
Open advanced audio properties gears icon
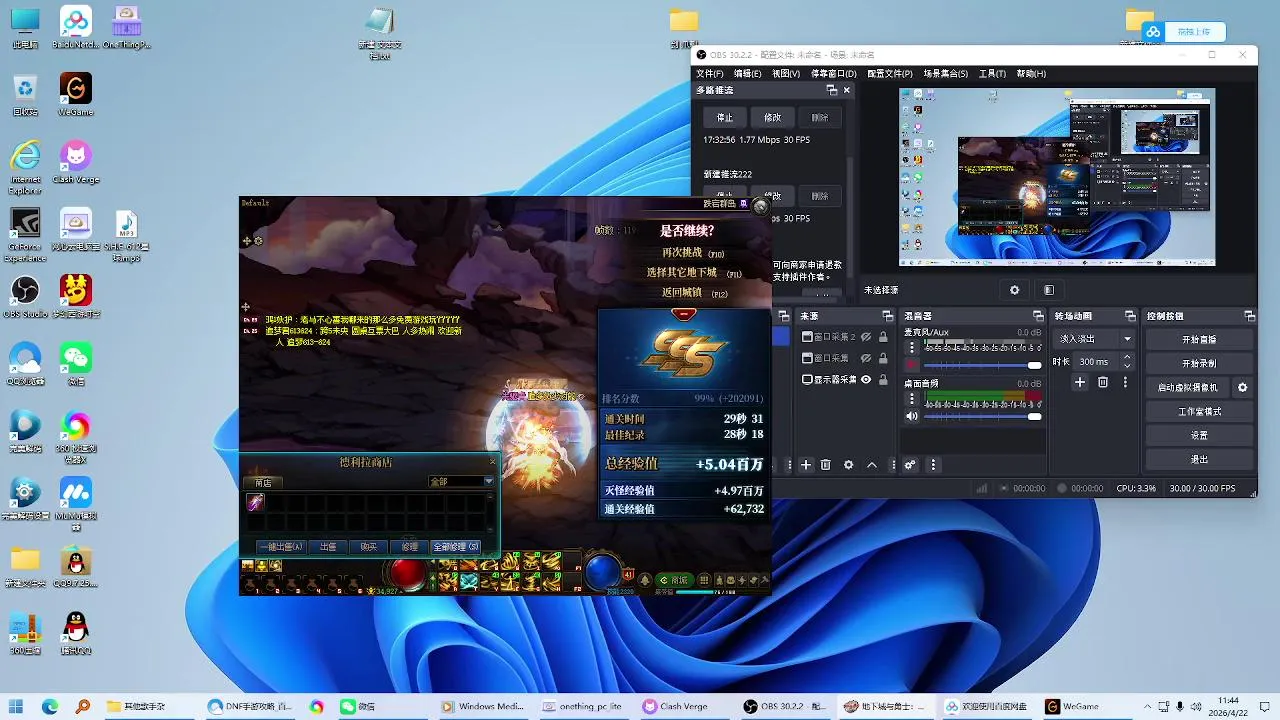click(910, 465)
